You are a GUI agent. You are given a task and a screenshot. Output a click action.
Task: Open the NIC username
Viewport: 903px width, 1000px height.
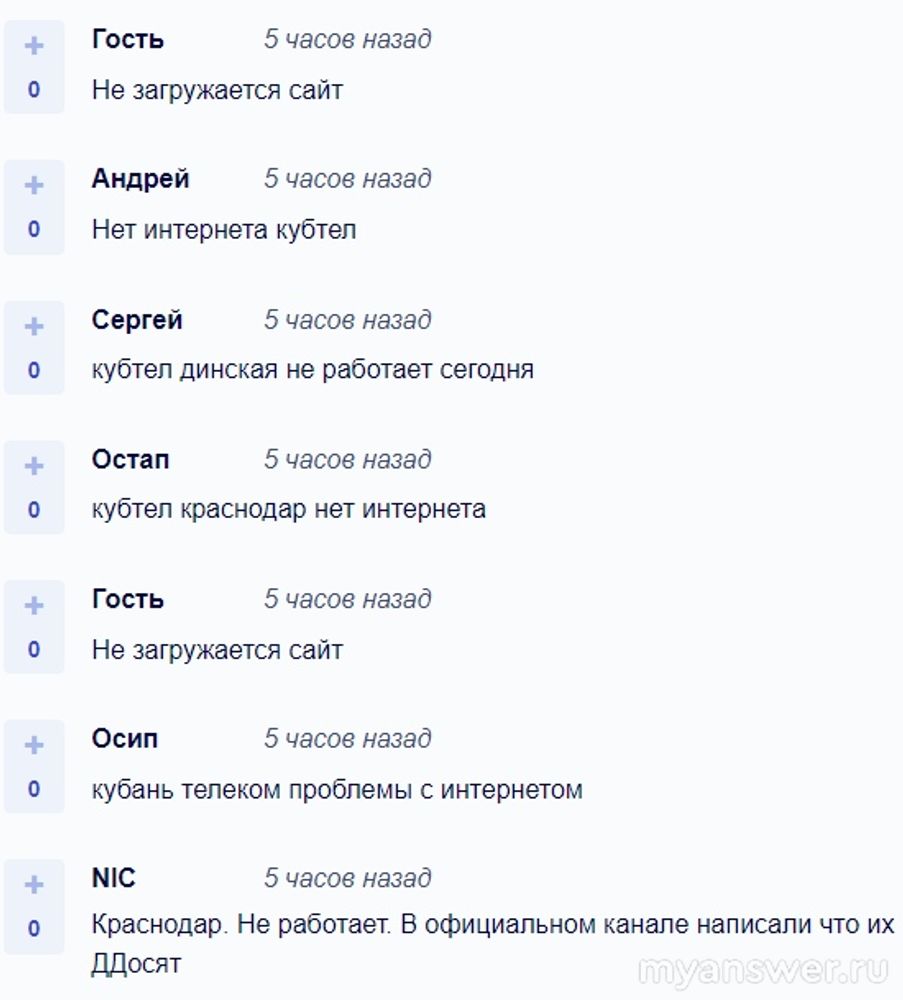click(113, 879)
